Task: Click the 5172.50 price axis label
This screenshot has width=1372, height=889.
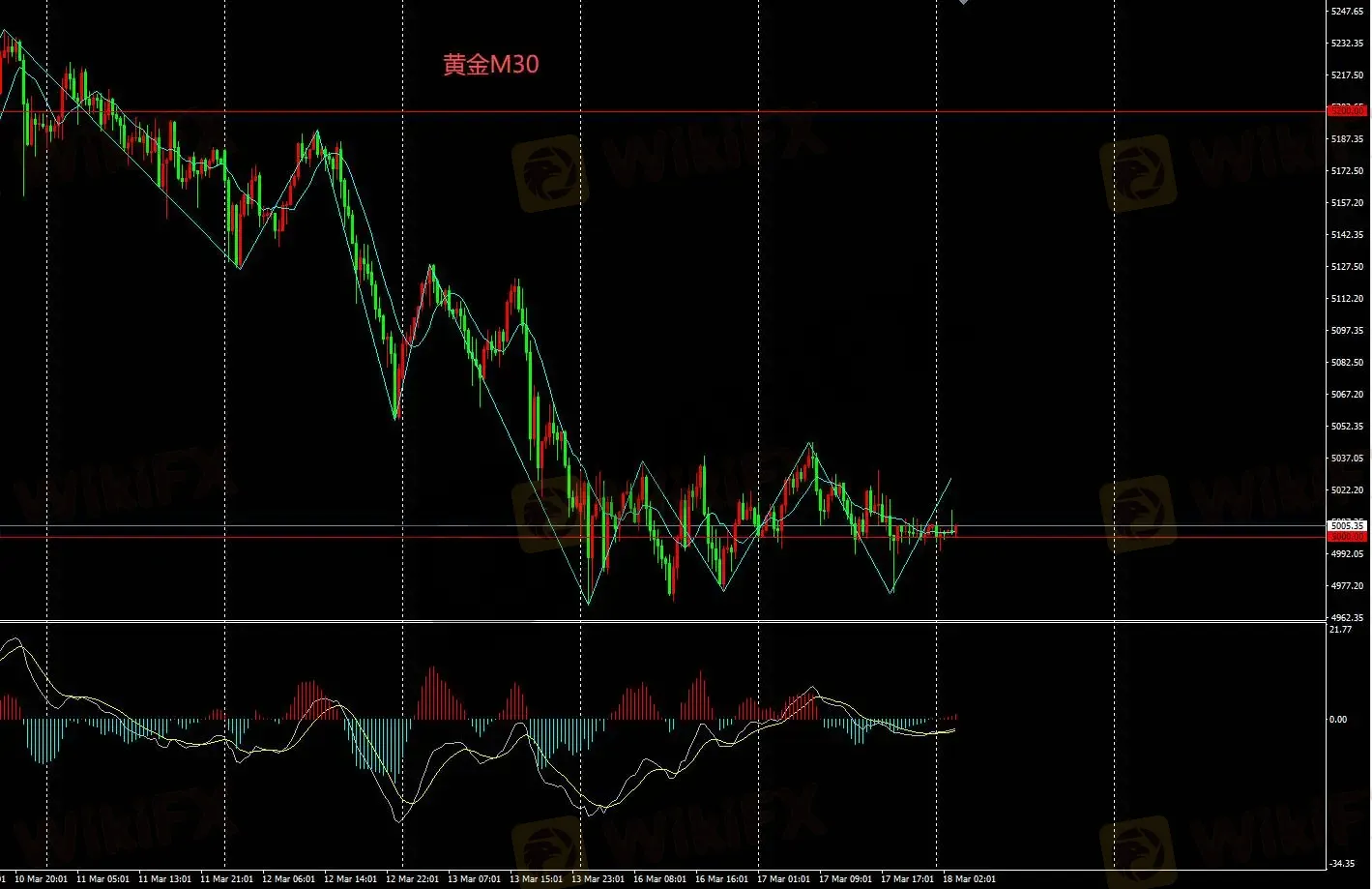Action: pos(1347,171)
